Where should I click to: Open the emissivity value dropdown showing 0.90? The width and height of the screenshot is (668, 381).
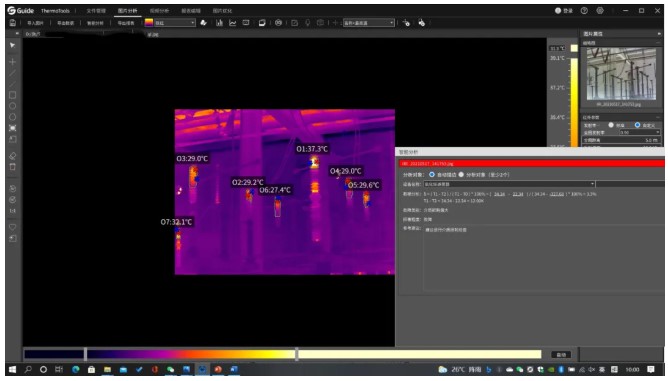click(640, 133)
